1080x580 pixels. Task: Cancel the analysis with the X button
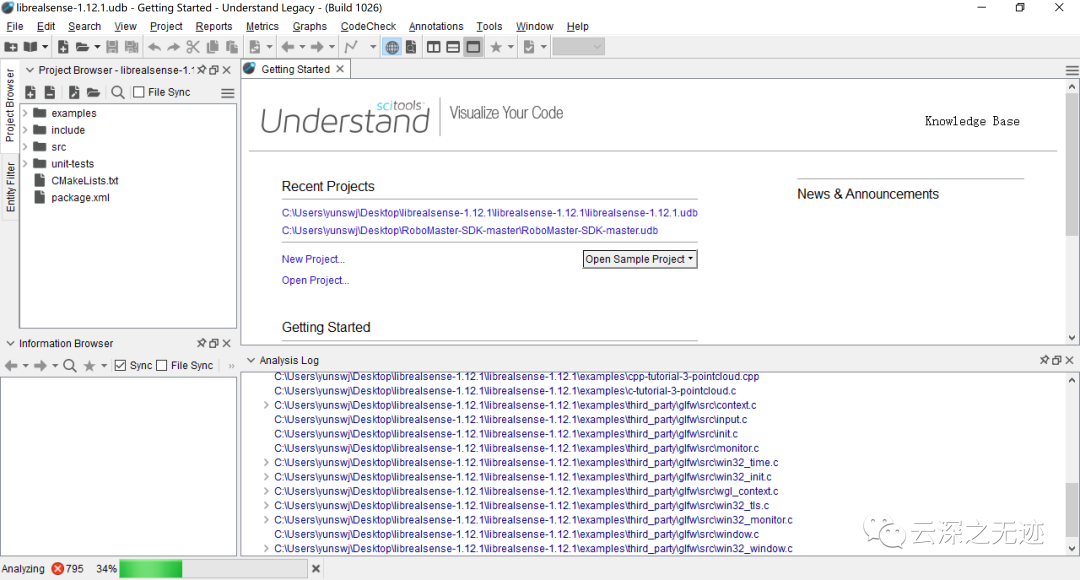(x=316, y=569)
